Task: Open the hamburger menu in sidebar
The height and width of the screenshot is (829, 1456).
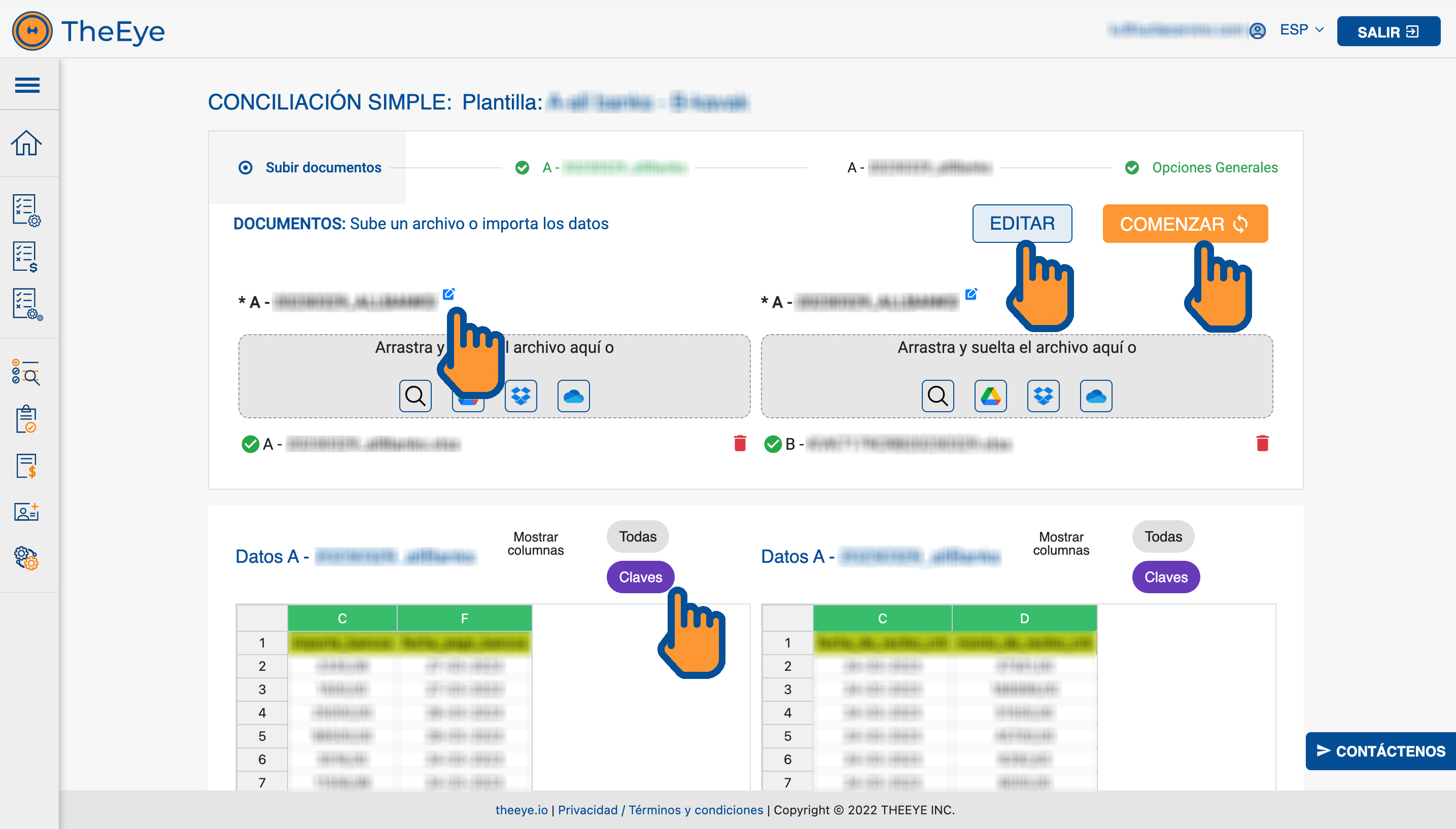Action: click(27, 85)
